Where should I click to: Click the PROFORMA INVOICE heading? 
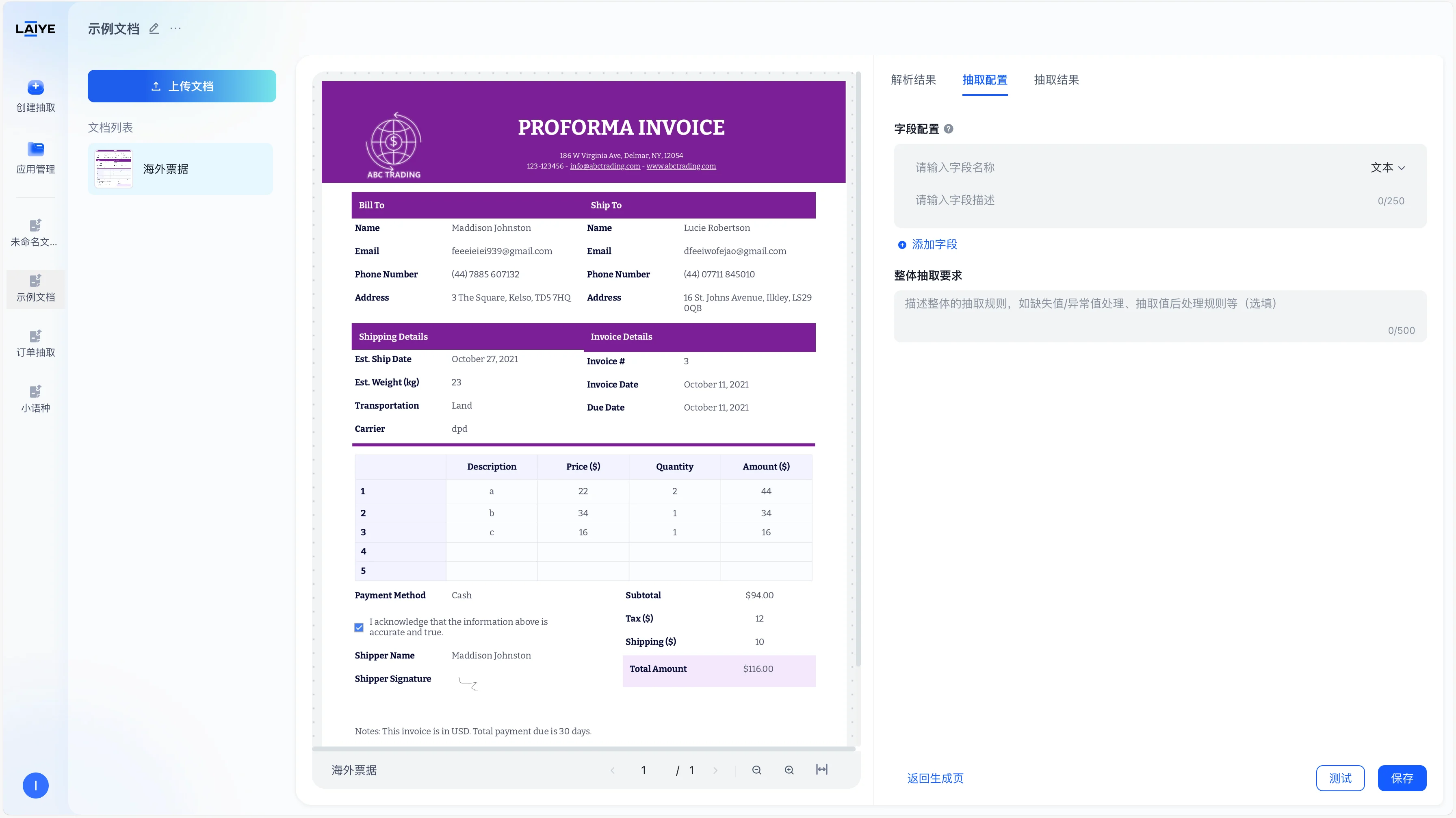click(x=621, y=128)
